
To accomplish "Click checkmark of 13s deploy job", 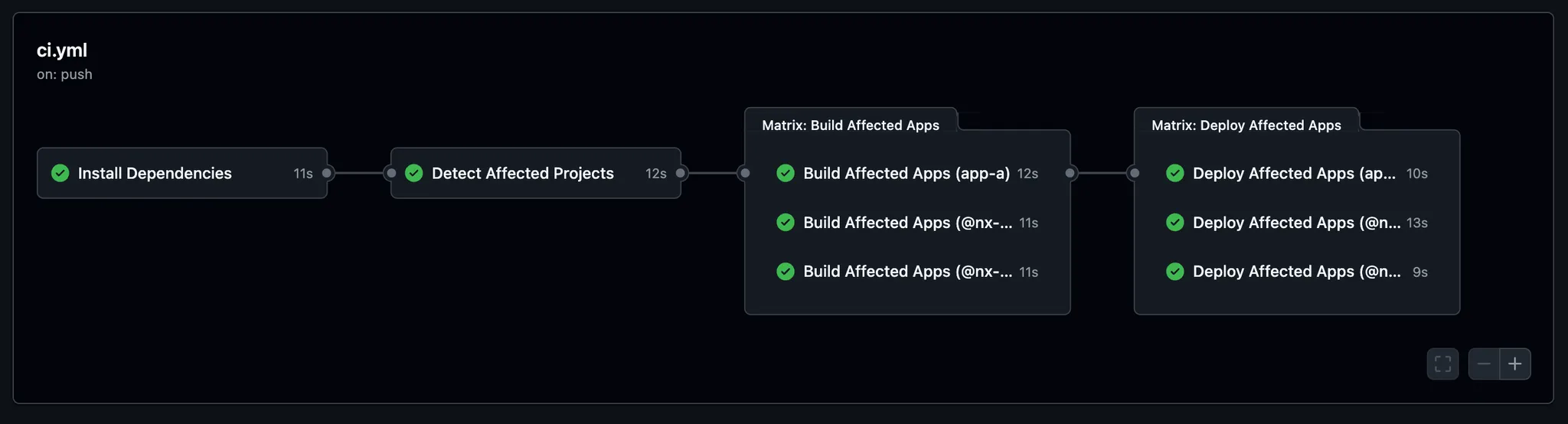I will 1175,223.
